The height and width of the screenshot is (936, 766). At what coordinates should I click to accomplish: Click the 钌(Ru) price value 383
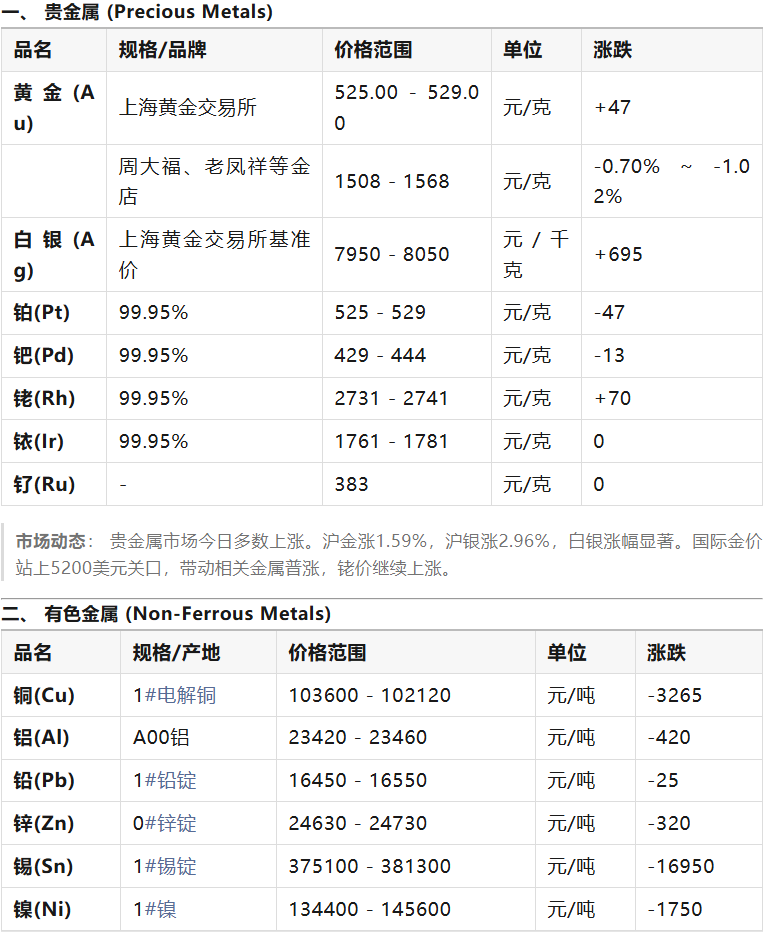coord(352,485)
